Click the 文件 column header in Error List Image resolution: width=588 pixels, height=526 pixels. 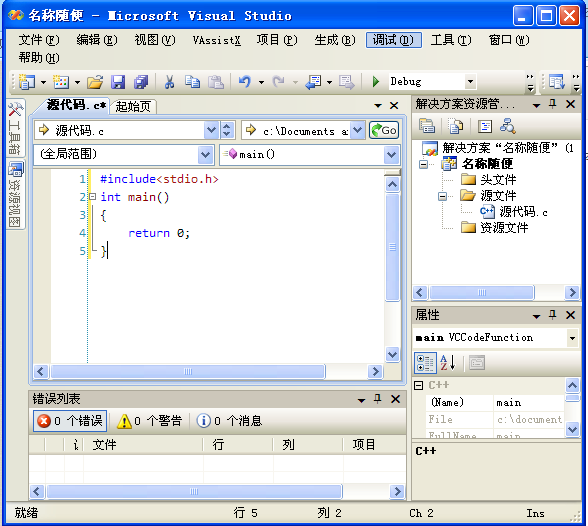pyautogui.click(x=143, y=445)
